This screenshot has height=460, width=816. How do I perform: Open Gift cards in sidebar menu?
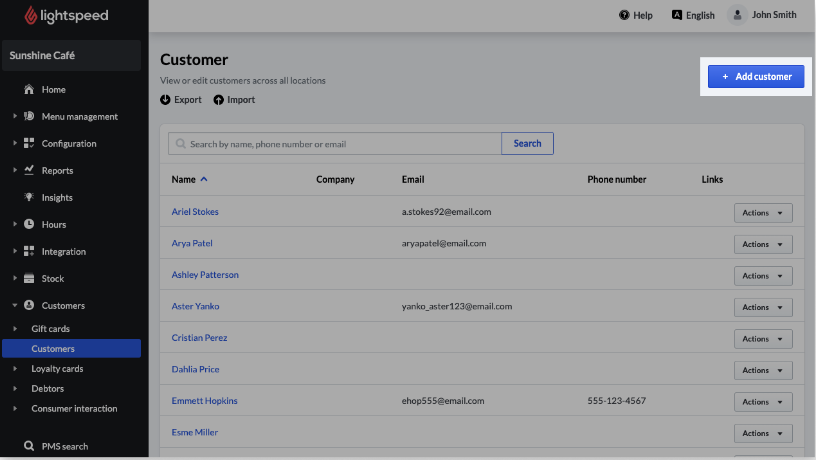(50, 329)
